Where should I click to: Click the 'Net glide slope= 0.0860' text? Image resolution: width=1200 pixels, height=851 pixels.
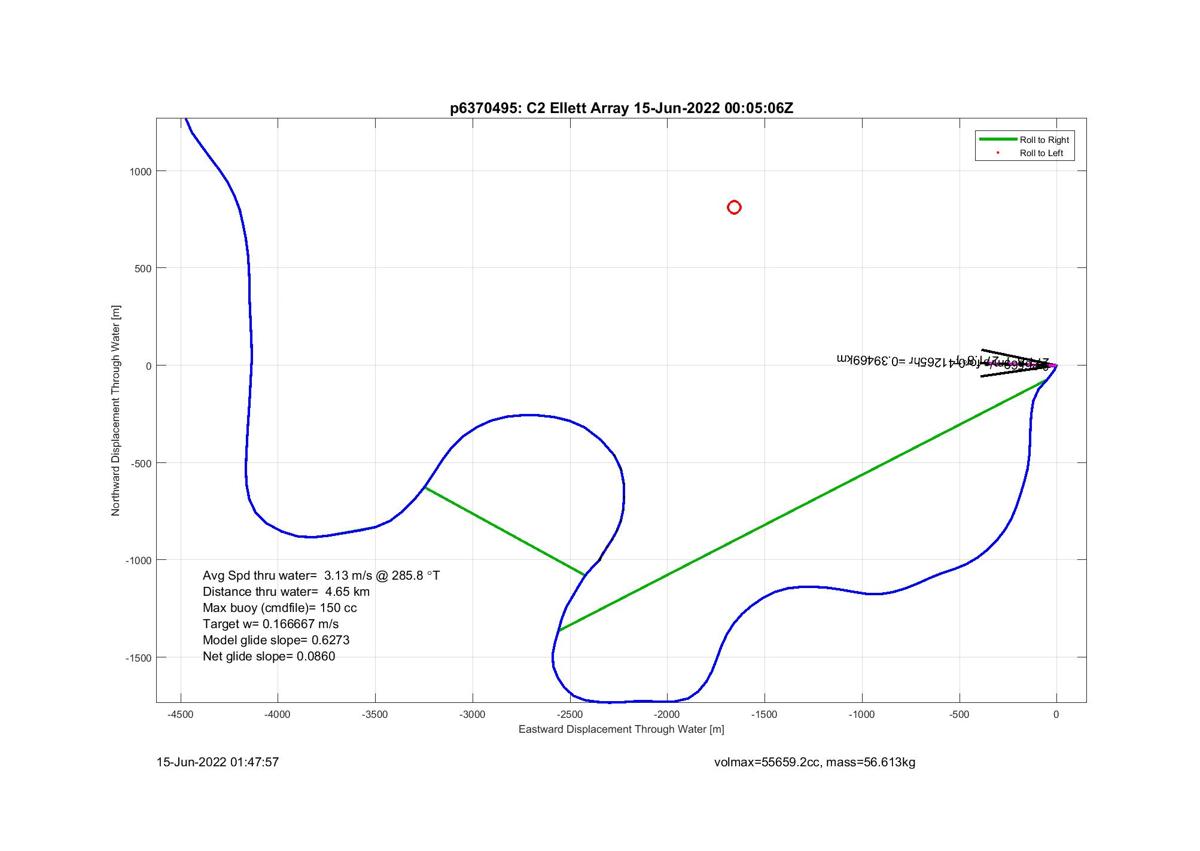[x=269, y=656]
